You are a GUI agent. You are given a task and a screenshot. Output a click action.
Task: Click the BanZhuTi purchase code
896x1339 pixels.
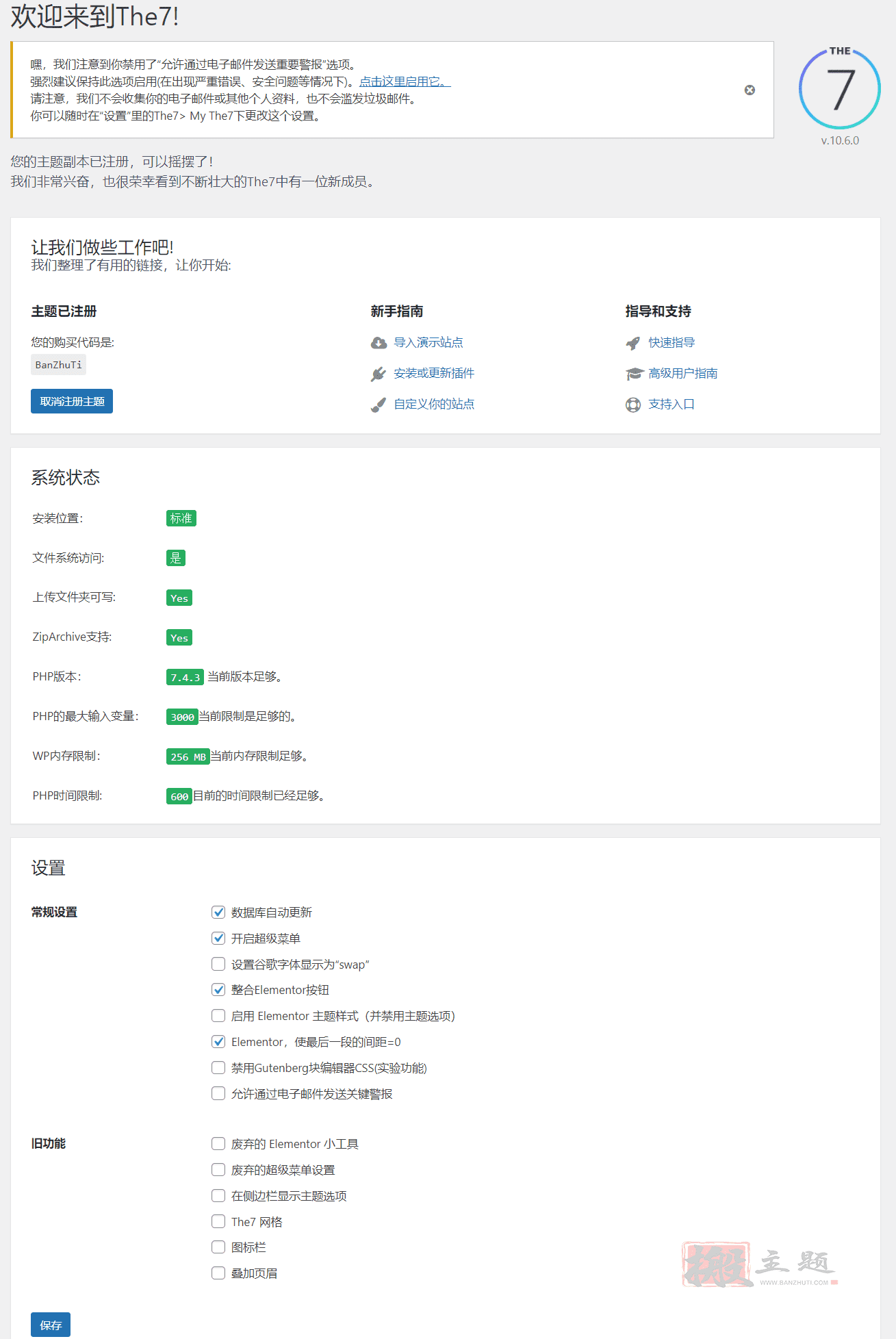(58, 365)
